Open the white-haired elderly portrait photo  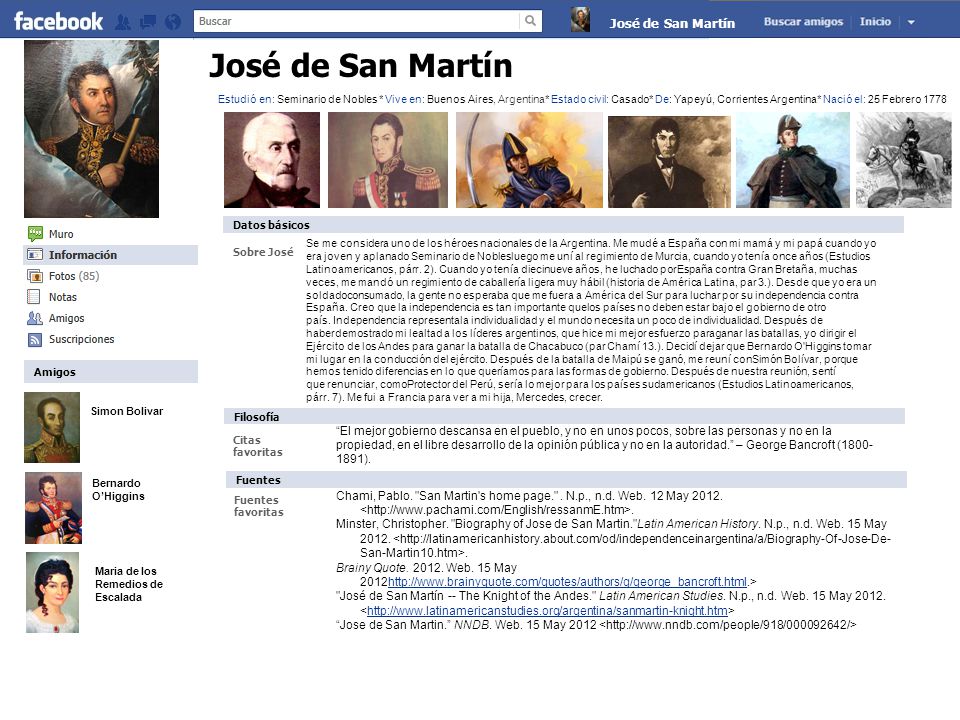(272, 160)
